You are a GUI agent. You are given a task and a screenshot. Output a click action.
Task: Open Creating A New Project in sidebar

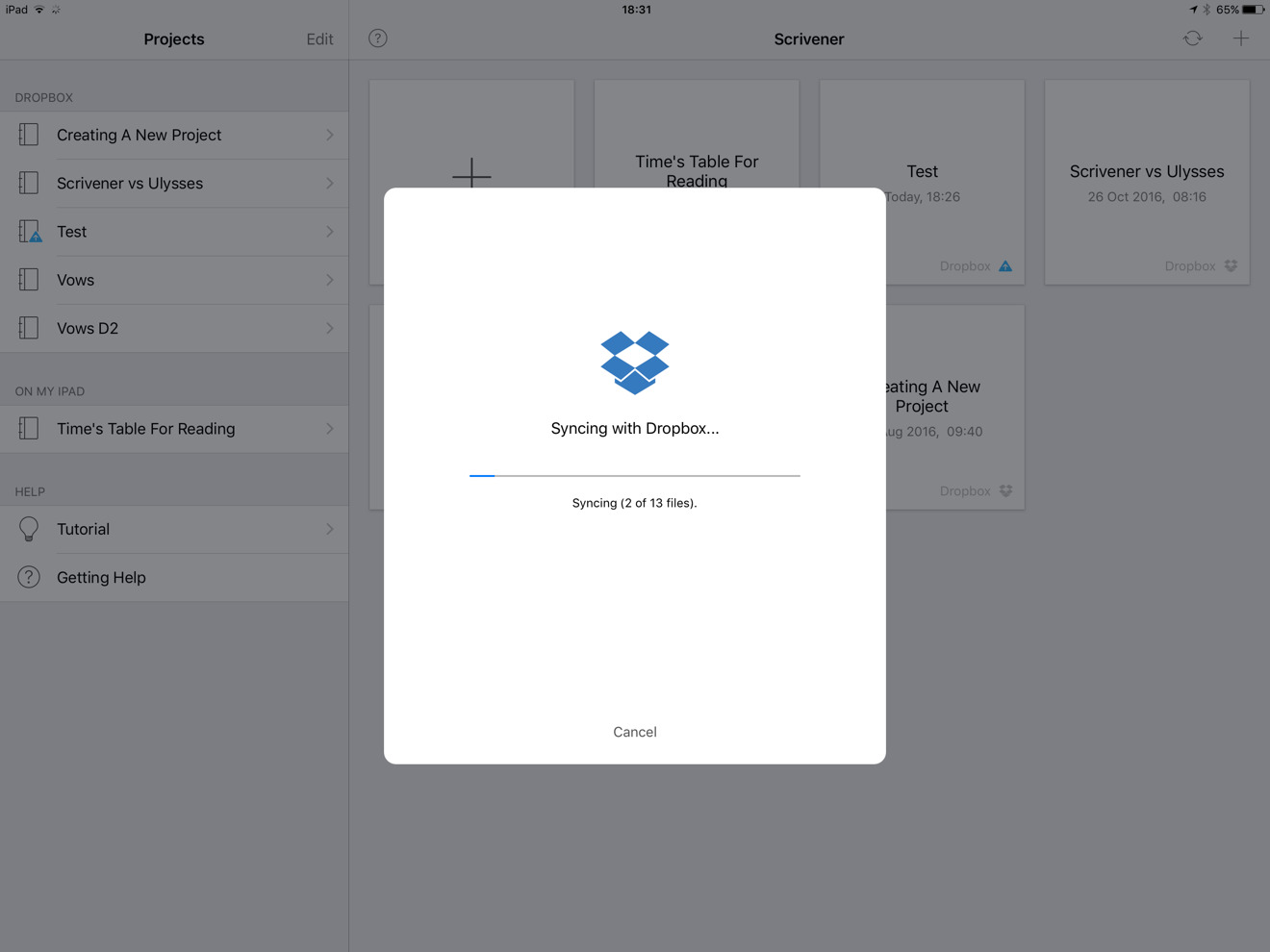point(174,135)
